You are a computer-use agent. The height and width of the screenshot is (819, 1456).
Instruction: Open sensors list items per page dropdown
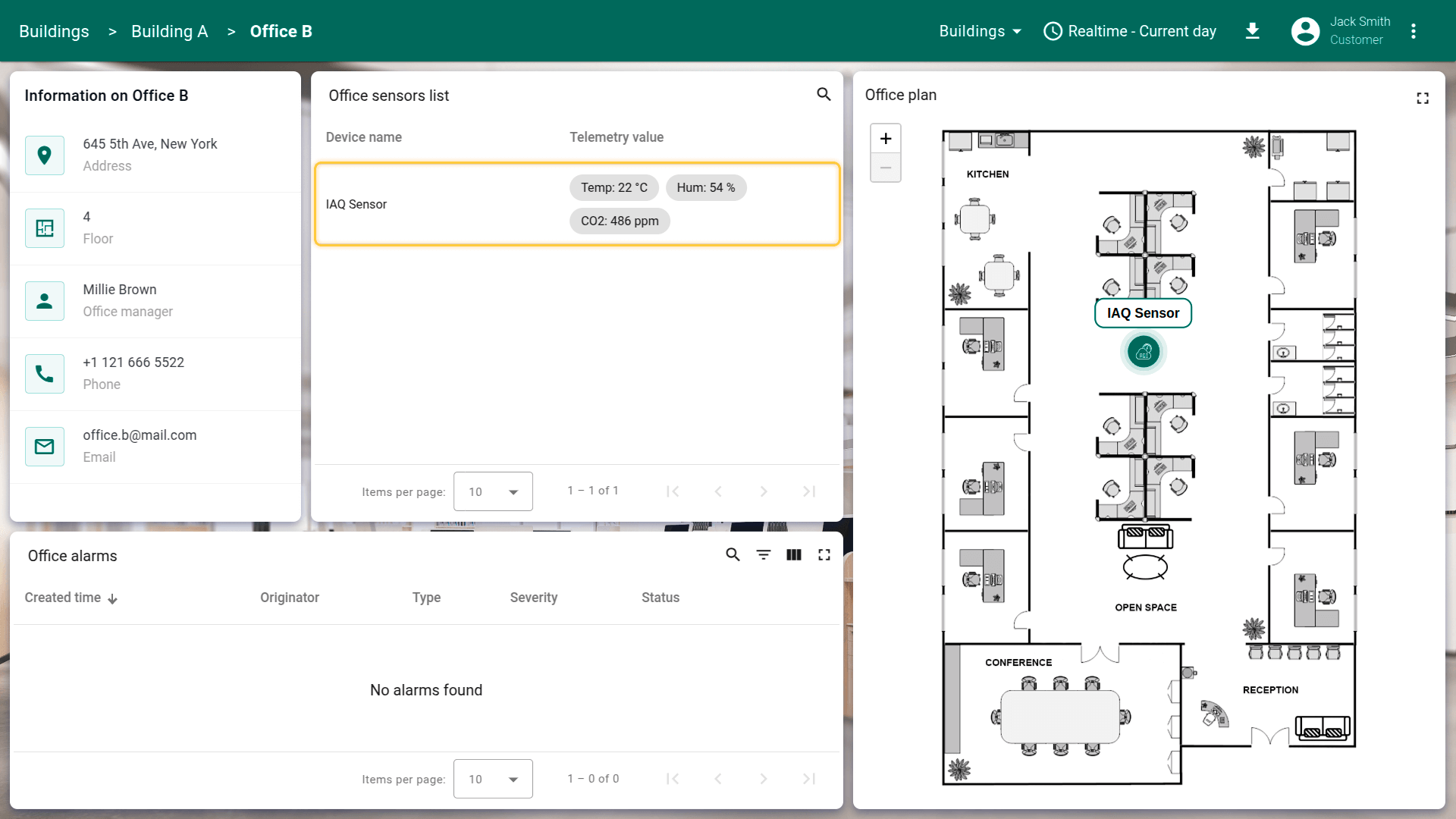tap(493, 491)
